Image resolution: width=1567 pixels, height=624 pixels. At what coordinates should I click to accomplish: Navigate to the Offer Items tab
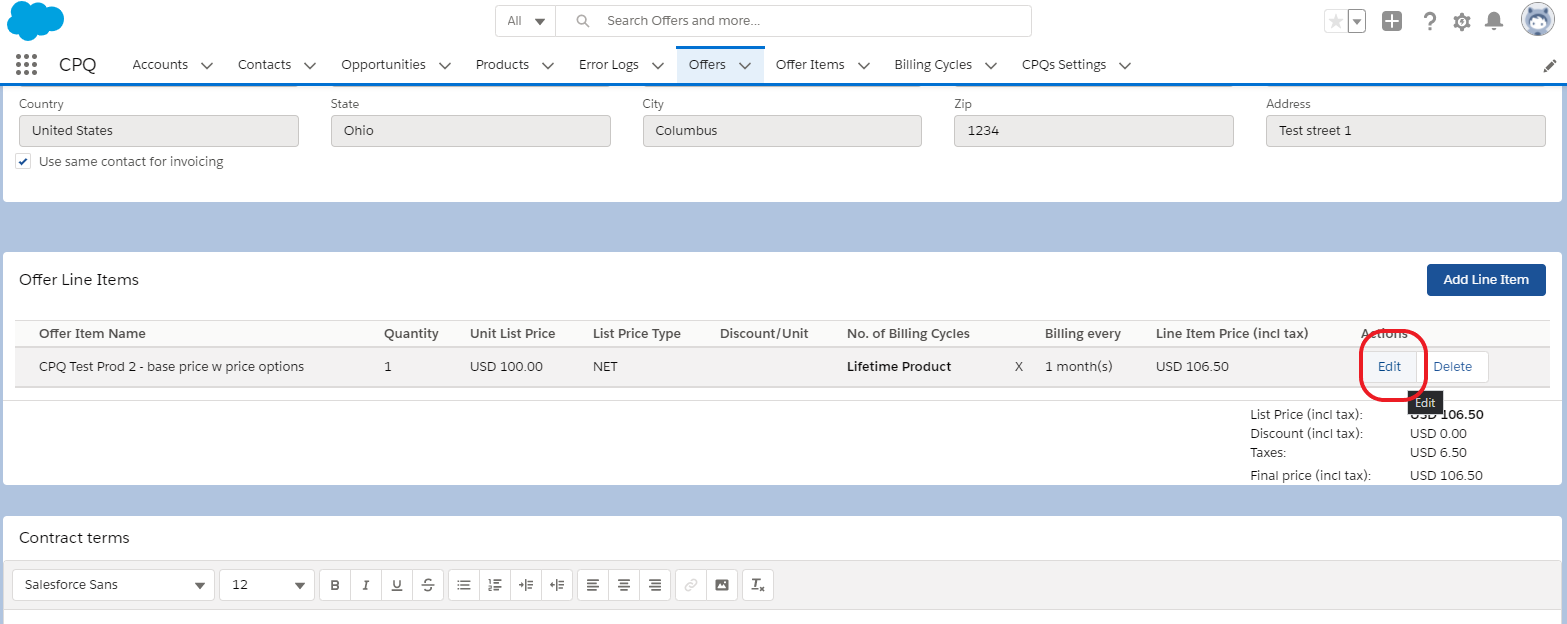pyautogui.click(x=810, y=65)
